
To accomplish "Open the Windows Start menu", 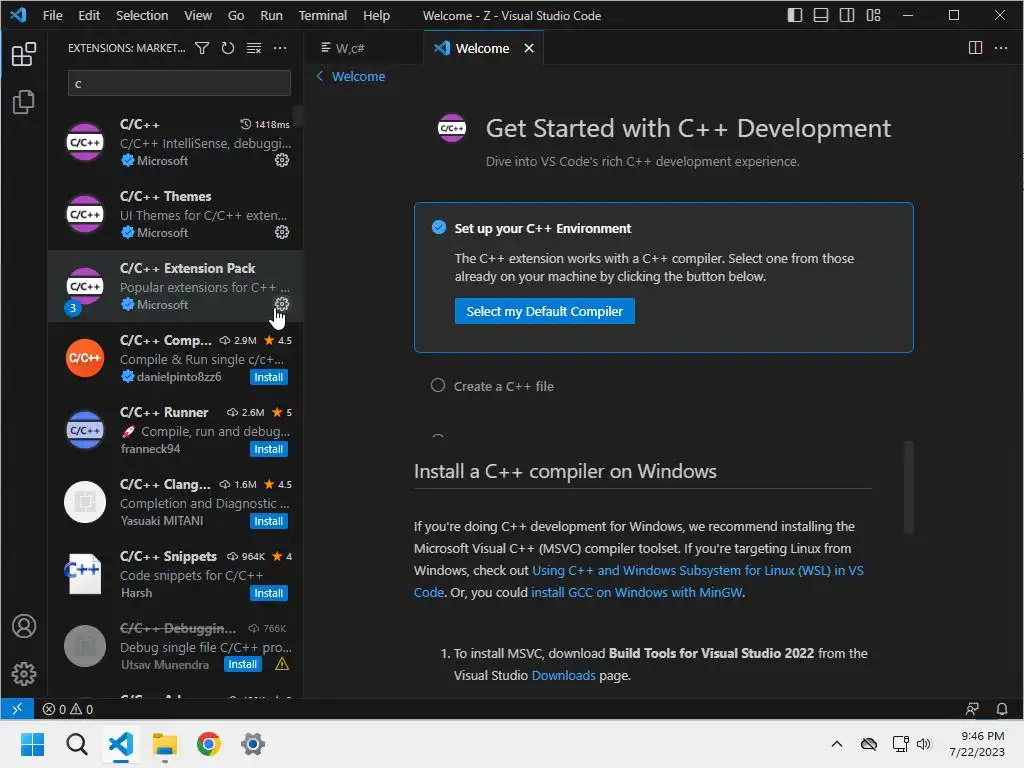I will pos(32,744).
